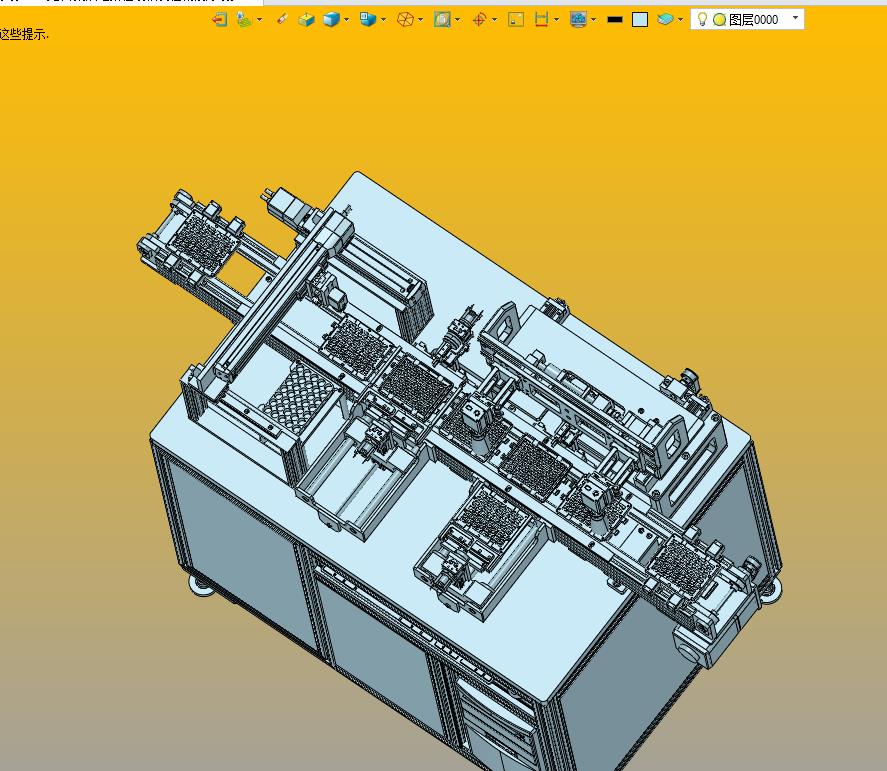Viewport: 887px width, 771px height.
Task: Click the monitor display settings icon
Action: click(x=578, y=19)
